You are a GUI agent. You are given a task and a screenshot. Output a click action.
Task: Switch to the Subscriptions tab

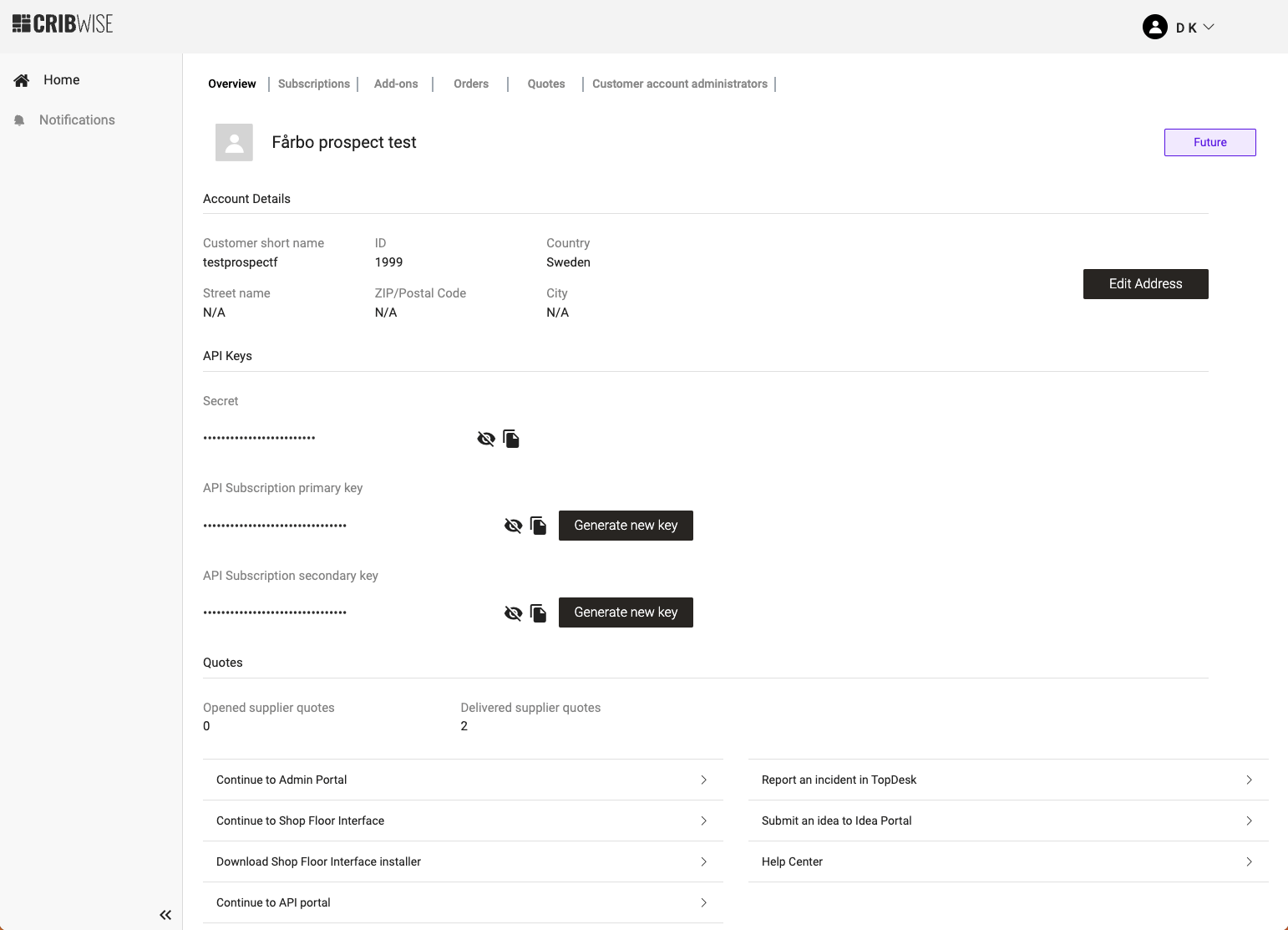[x=314, y=84]
